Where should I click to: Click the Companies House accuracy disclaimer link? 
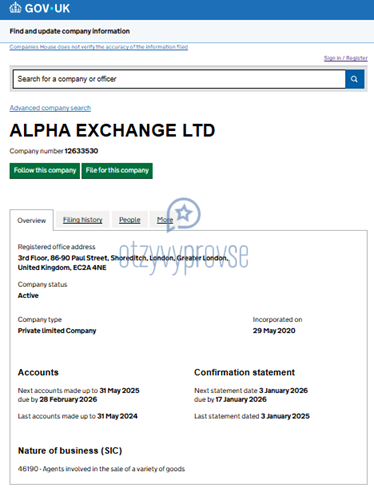99,47
